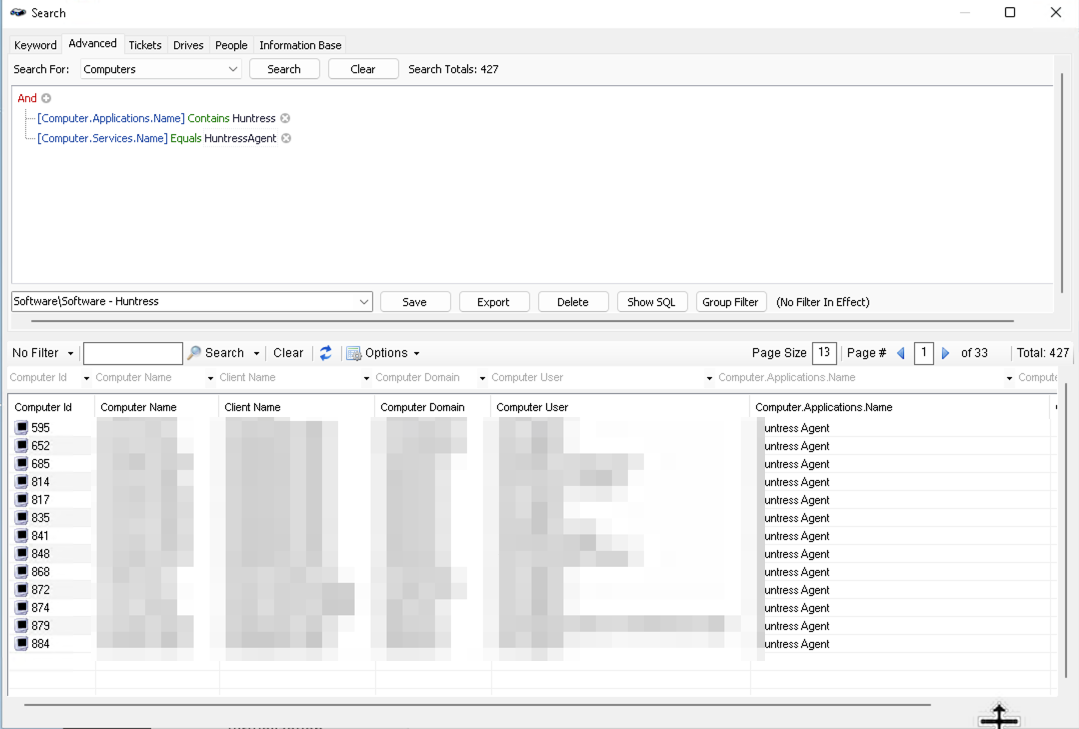Screen dimensions: 1079x729
Task: Open the results Search dropdown arrow
Action: (x=256, y=353)
